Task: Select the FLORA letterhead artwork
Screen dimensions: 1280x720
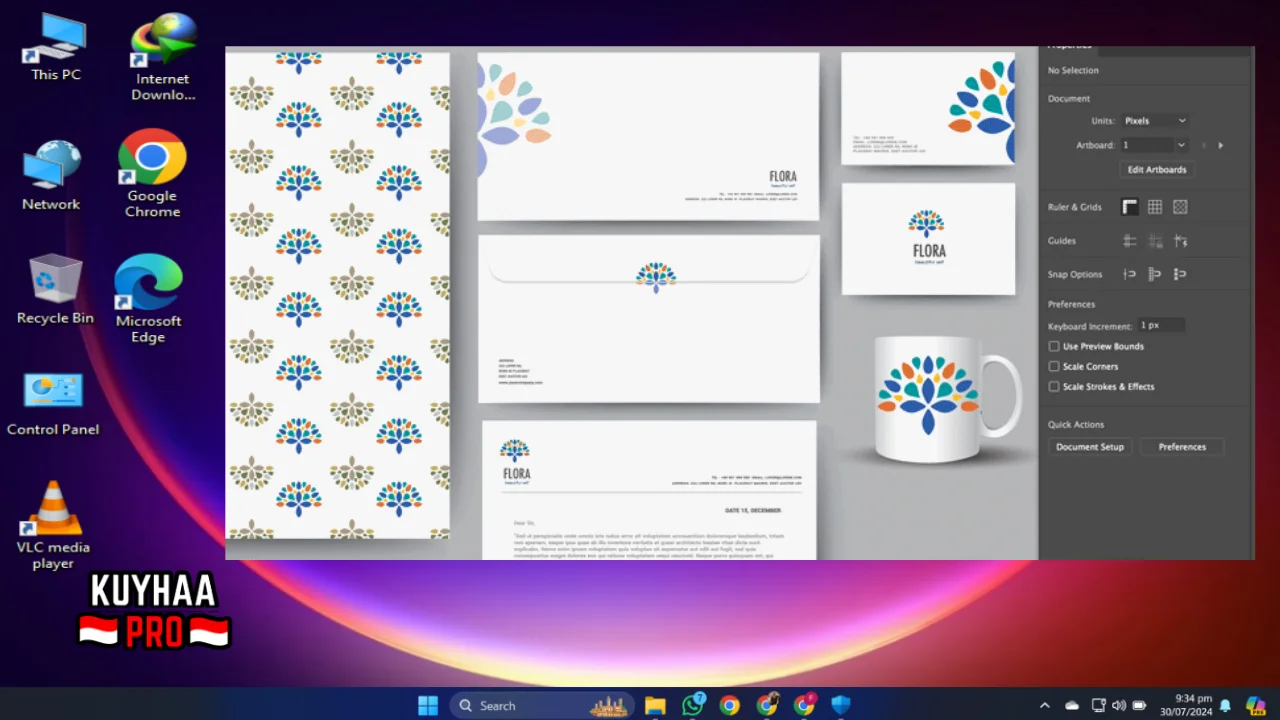Action: (649, 490)
